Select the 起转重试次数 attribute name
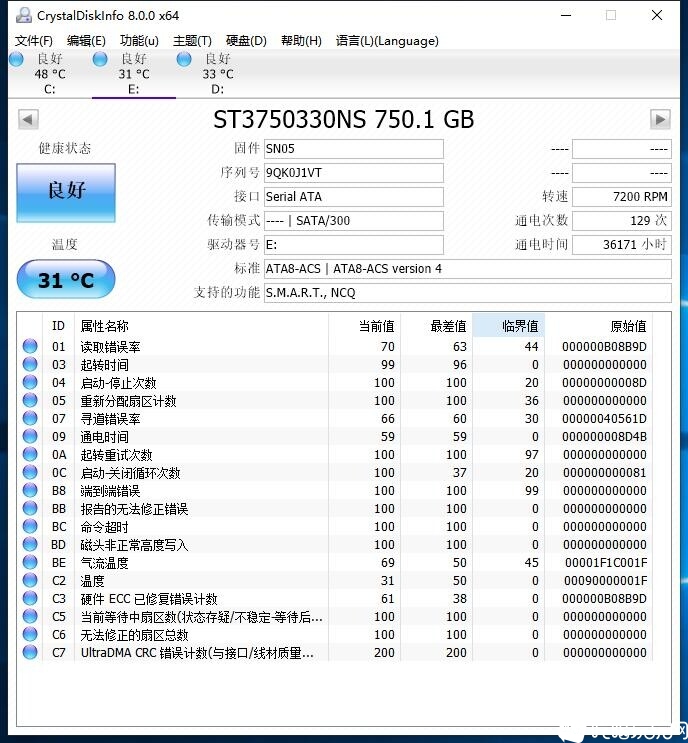 click(116, 455)
